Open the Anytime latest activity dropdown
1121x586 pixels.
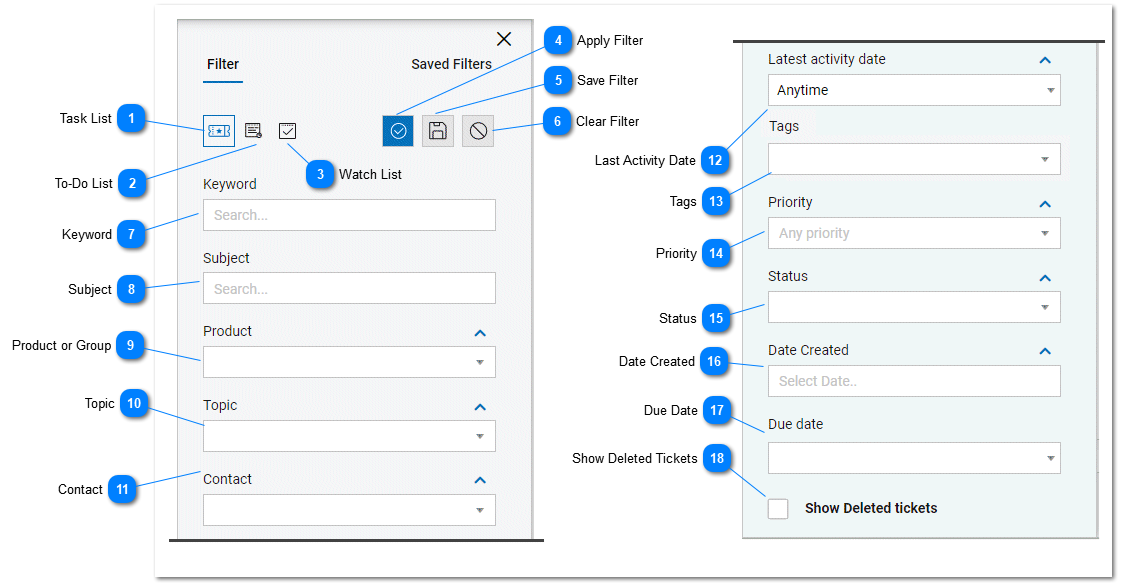pyautogui.click(x=914, y=90)
